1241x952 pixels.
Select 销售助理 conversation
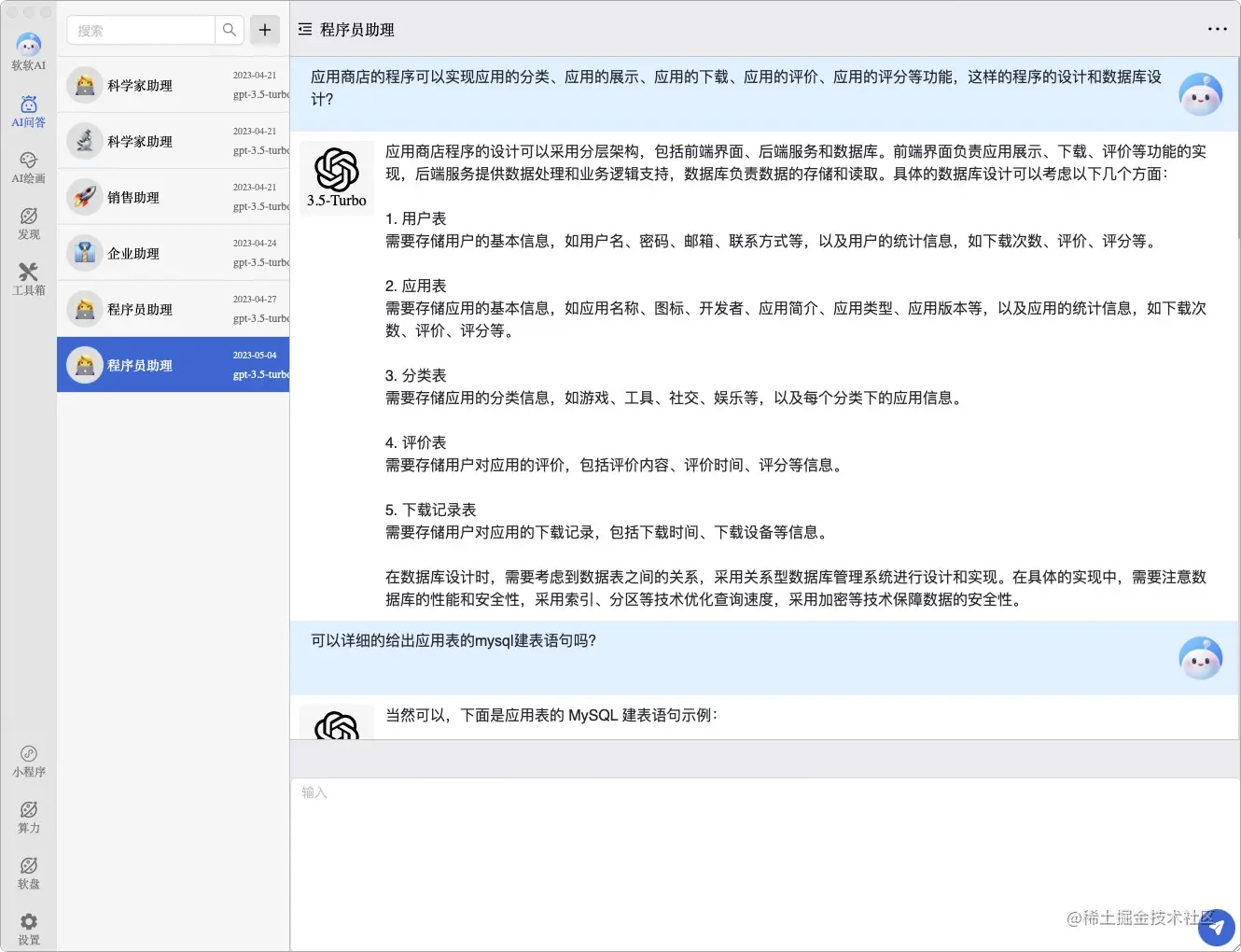coord(174,197)
